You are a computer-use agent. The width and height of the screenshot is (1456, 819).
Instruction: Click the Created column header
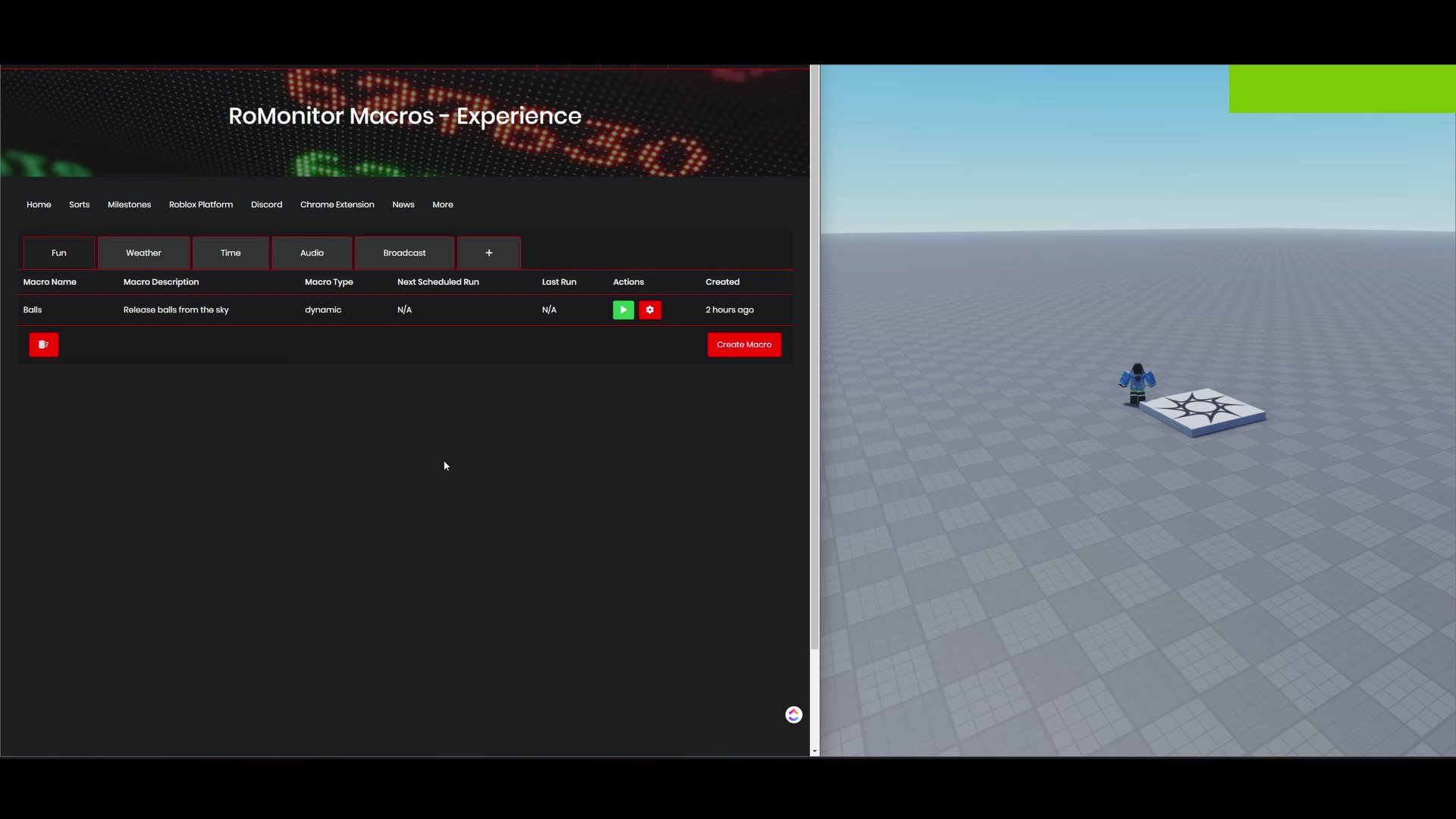(723, 282)
